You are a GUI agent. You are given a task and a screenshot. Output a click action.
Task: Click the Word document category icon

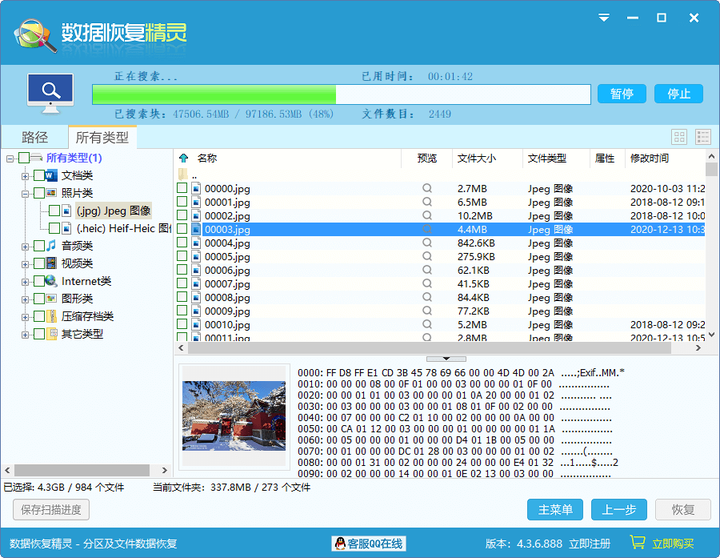click(51, 175)
